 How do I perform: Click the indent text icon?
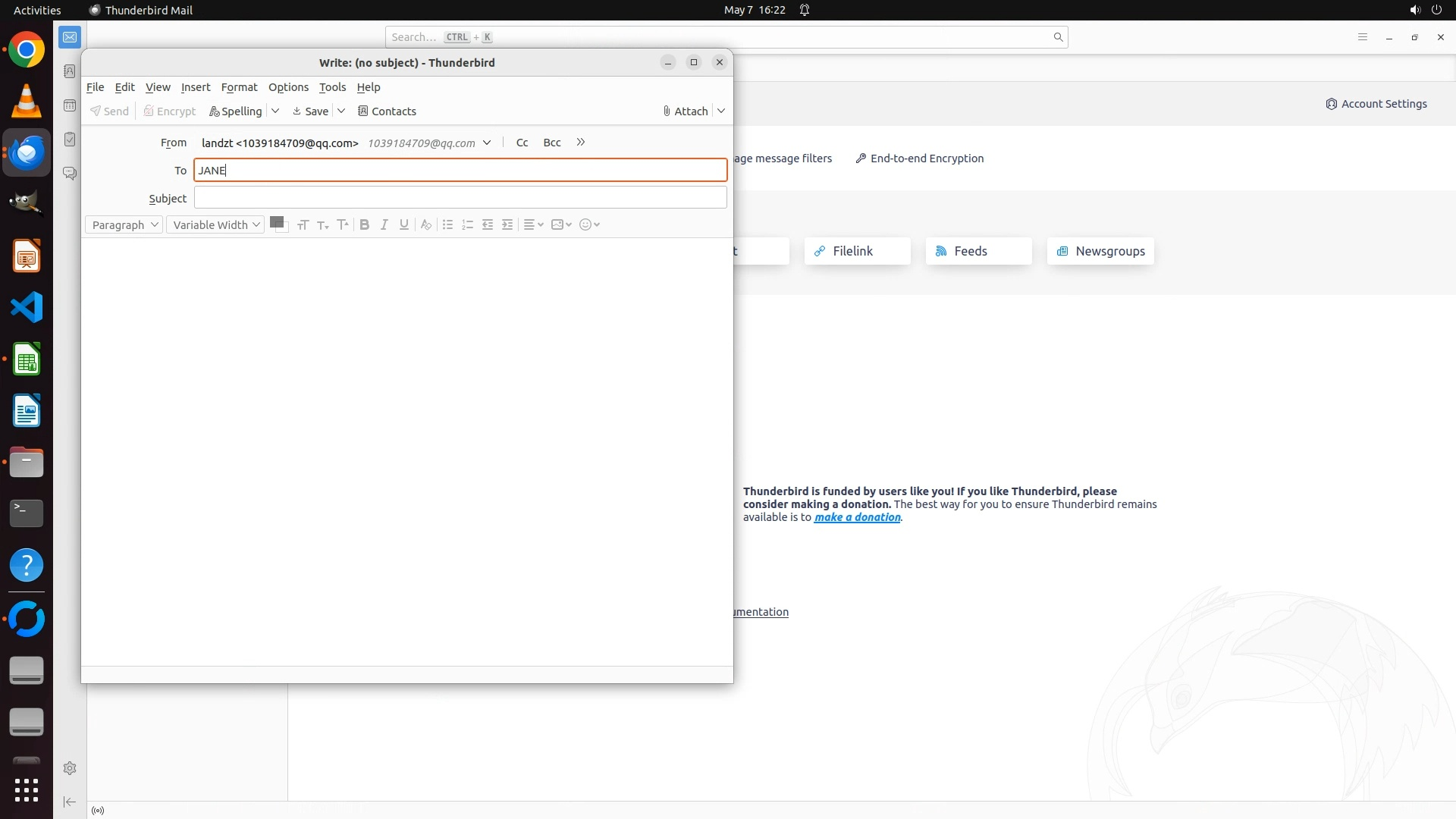pos(507,224)
